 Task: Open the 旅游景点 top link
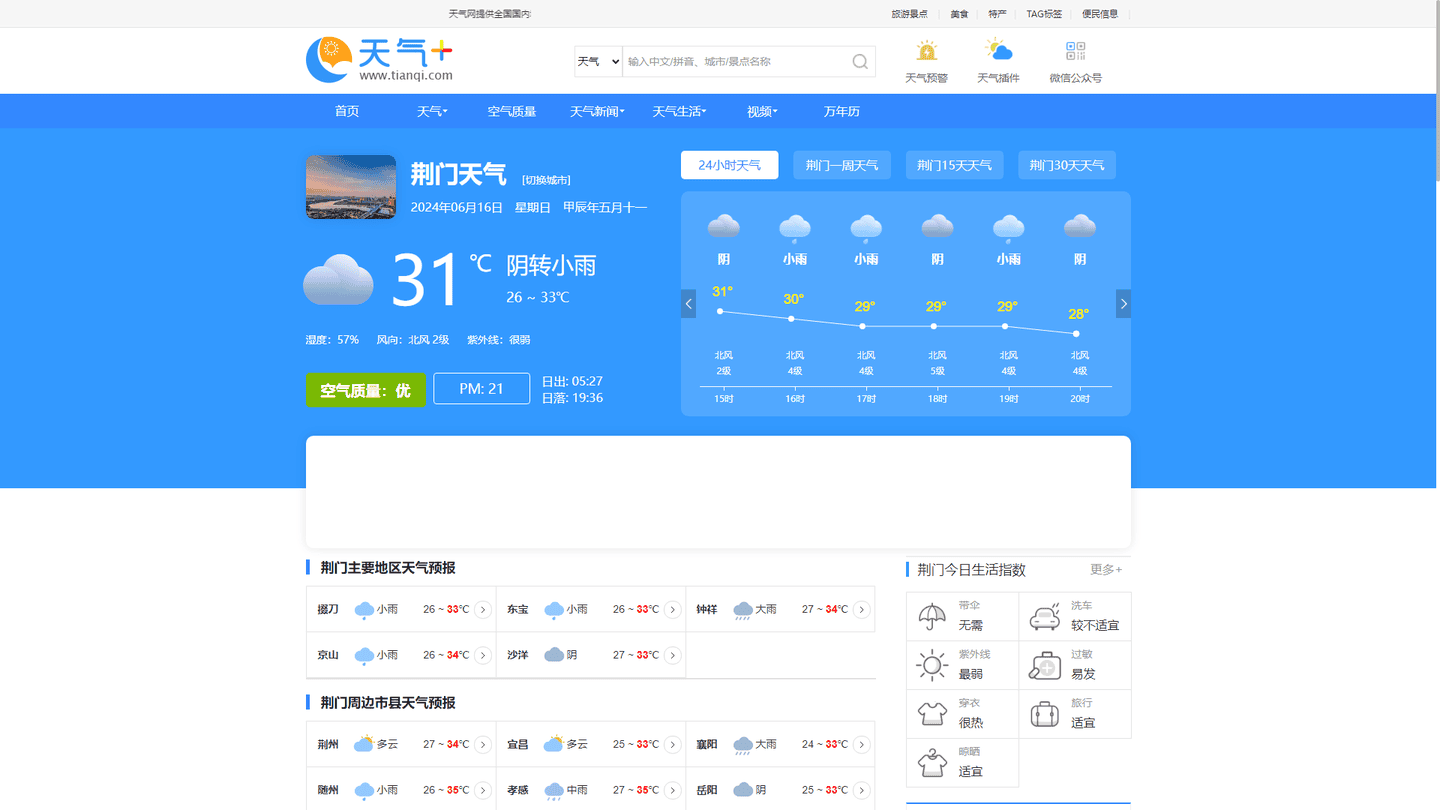[x=909, y=14]
